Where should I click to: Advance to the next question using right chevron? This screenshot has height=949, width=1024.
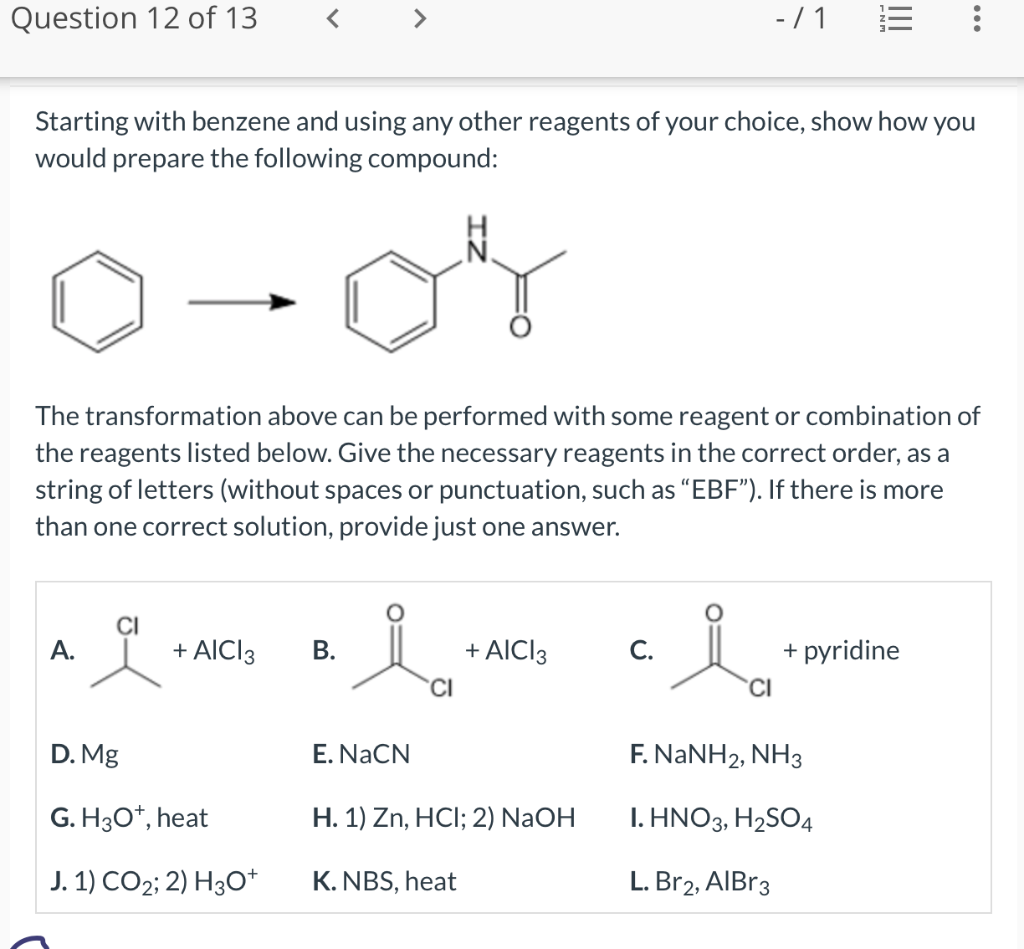point(420,17)
